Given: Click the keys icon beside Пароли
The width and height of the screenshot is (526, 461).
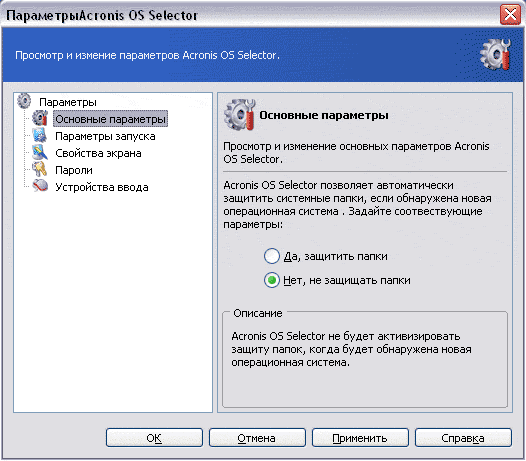Looking at the screenshot, I should (40, 169).
